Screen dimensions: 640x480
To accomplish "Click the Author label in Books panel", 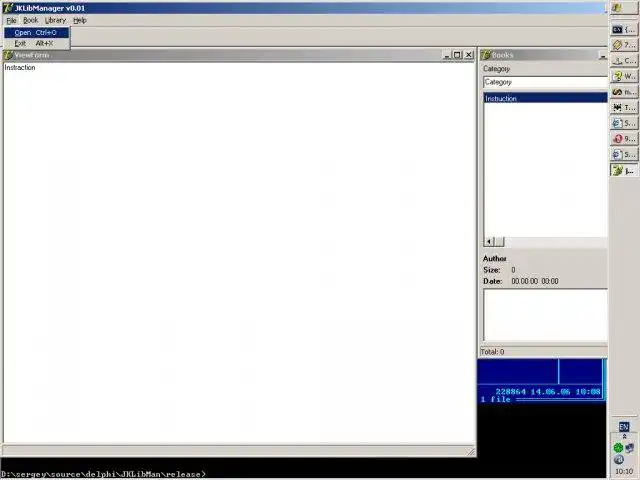I will [x=495, y=258].
